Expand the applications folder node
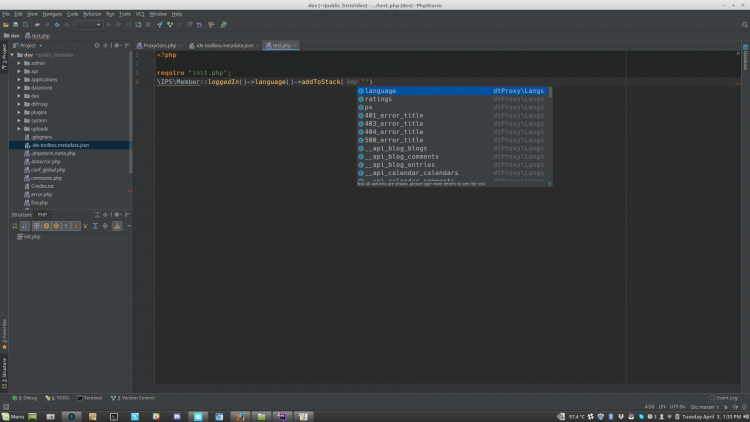 19,79
